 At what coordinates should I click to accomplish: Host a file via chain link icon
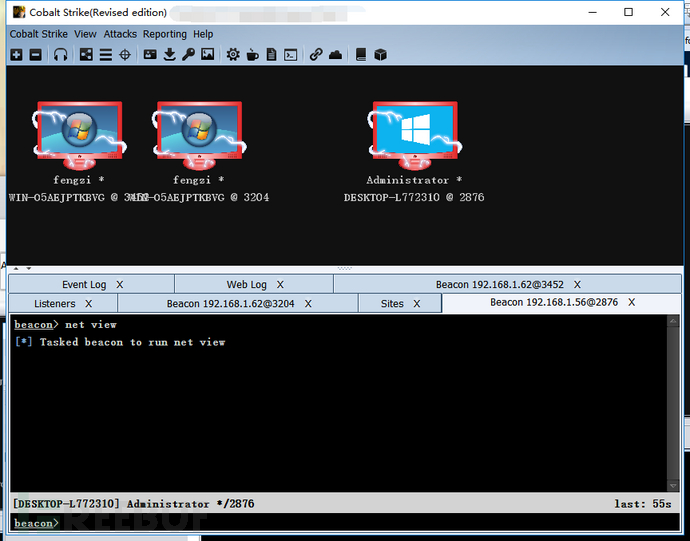[x=316, y=55]
